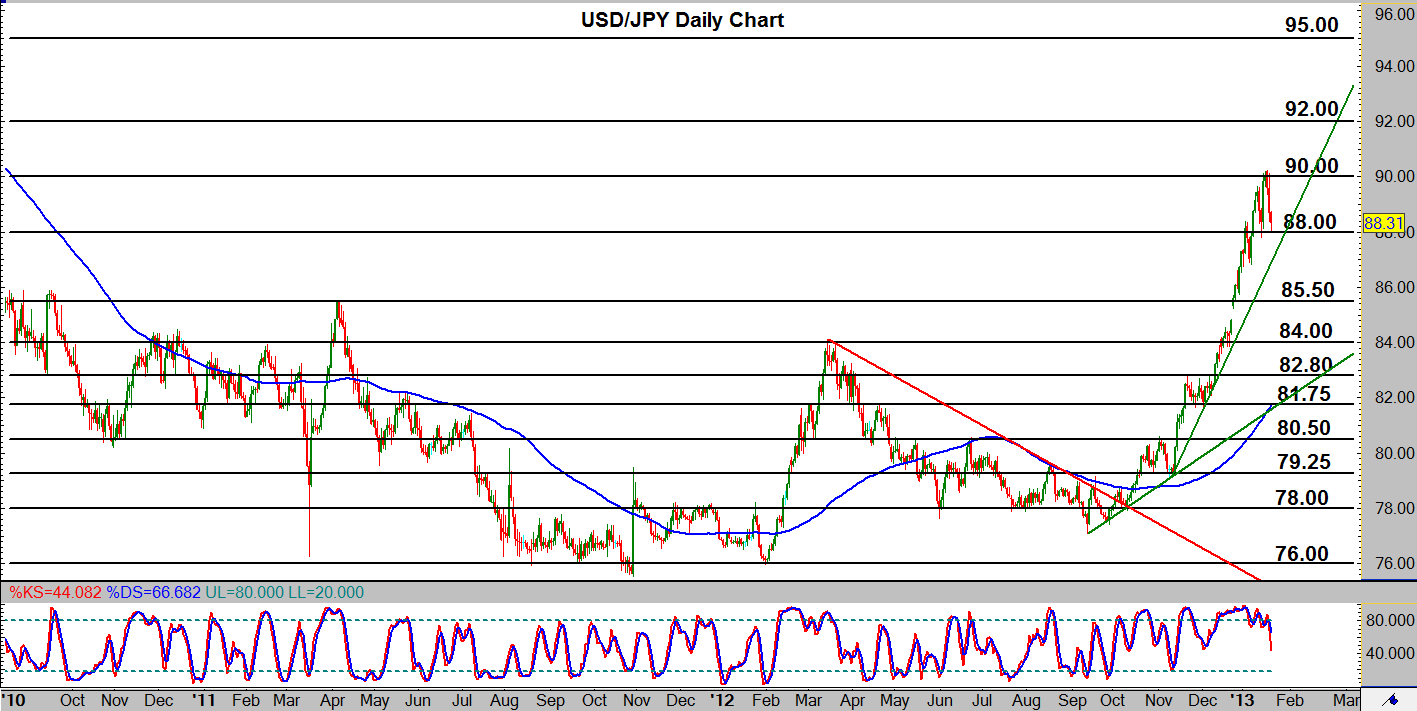Image resolution: width=1417 pixels, height=711 pixels.
Task: Click the blue flag icon in bottom-right corner
Action: point(1389,699)
